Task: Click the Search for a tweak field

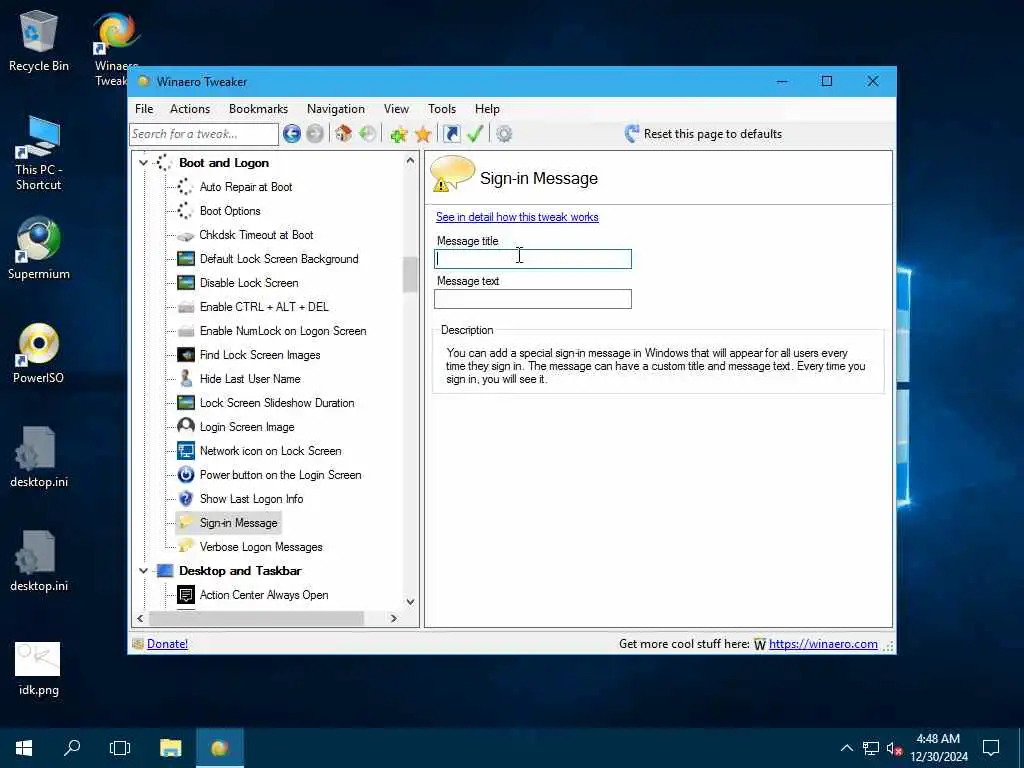Action: [x=204, y=134]
